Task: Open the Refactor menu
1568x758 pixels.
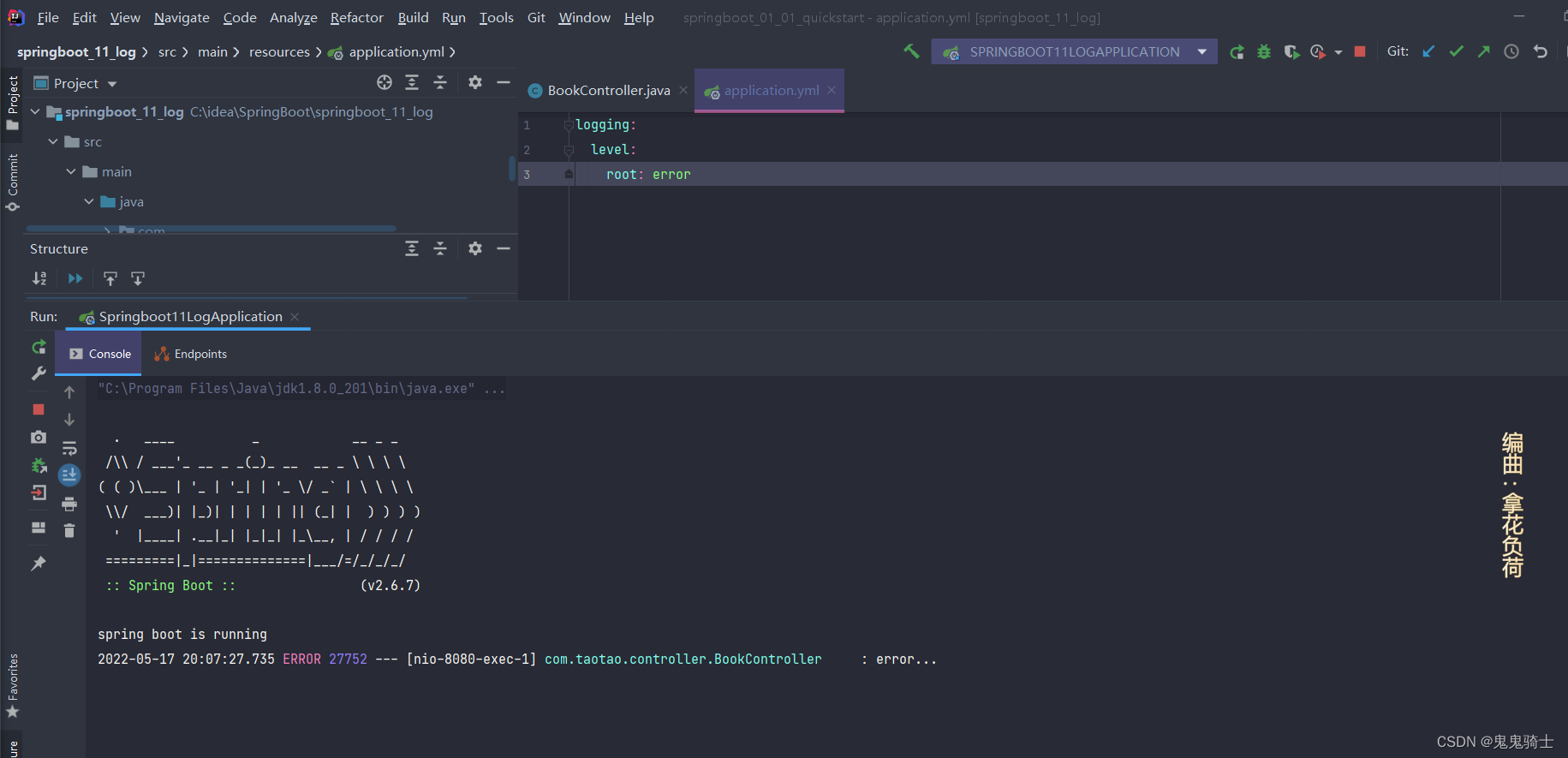Action: [356, 17]
